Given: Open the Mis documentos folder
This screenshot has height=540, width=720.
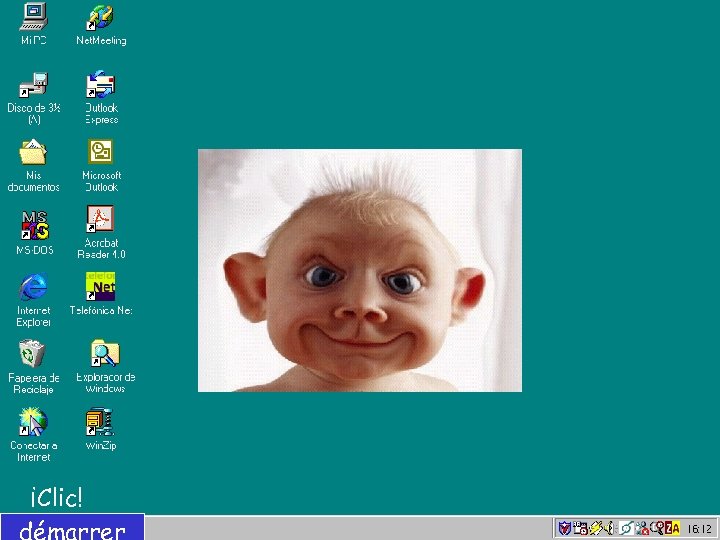Looking at the screenshot, I should (x=34, y=152).
